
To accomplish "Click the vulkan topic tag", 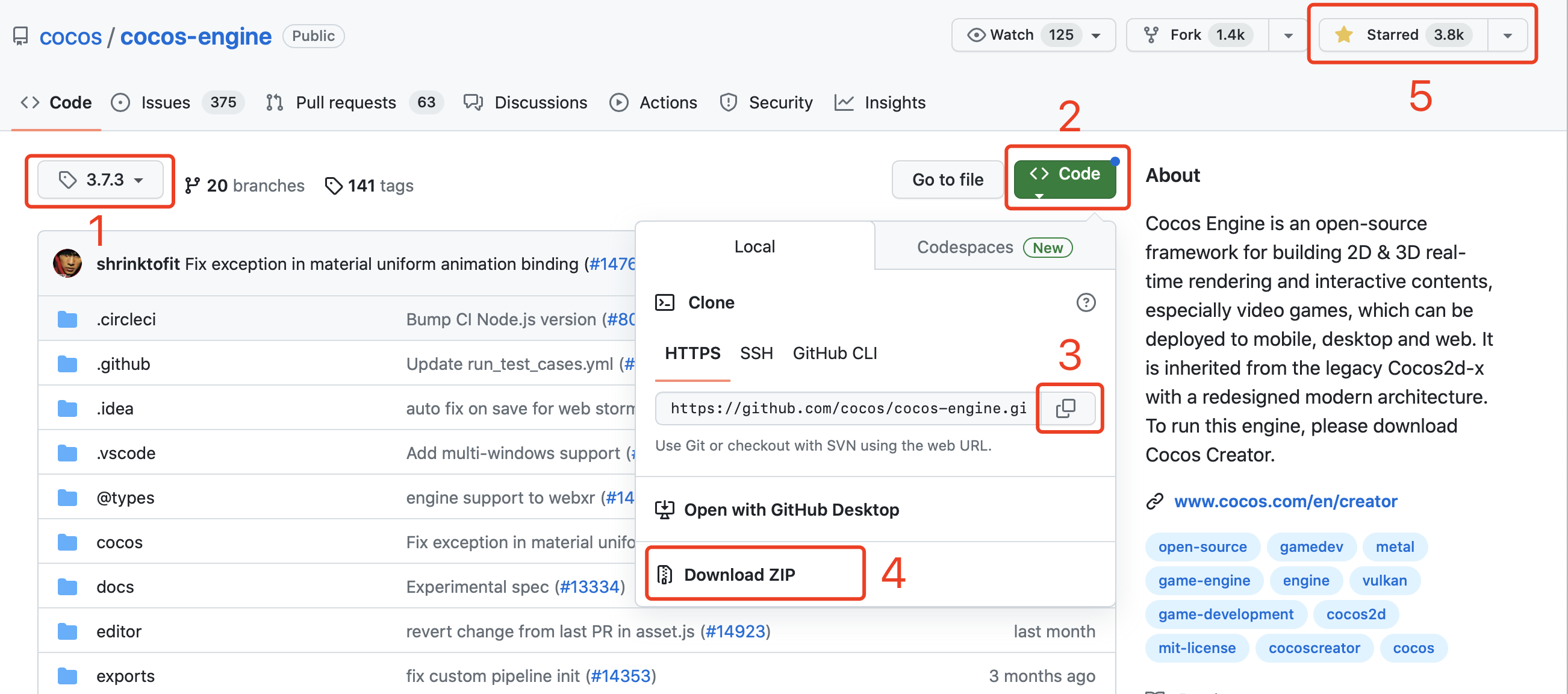I will click(x=1384, y=580).
